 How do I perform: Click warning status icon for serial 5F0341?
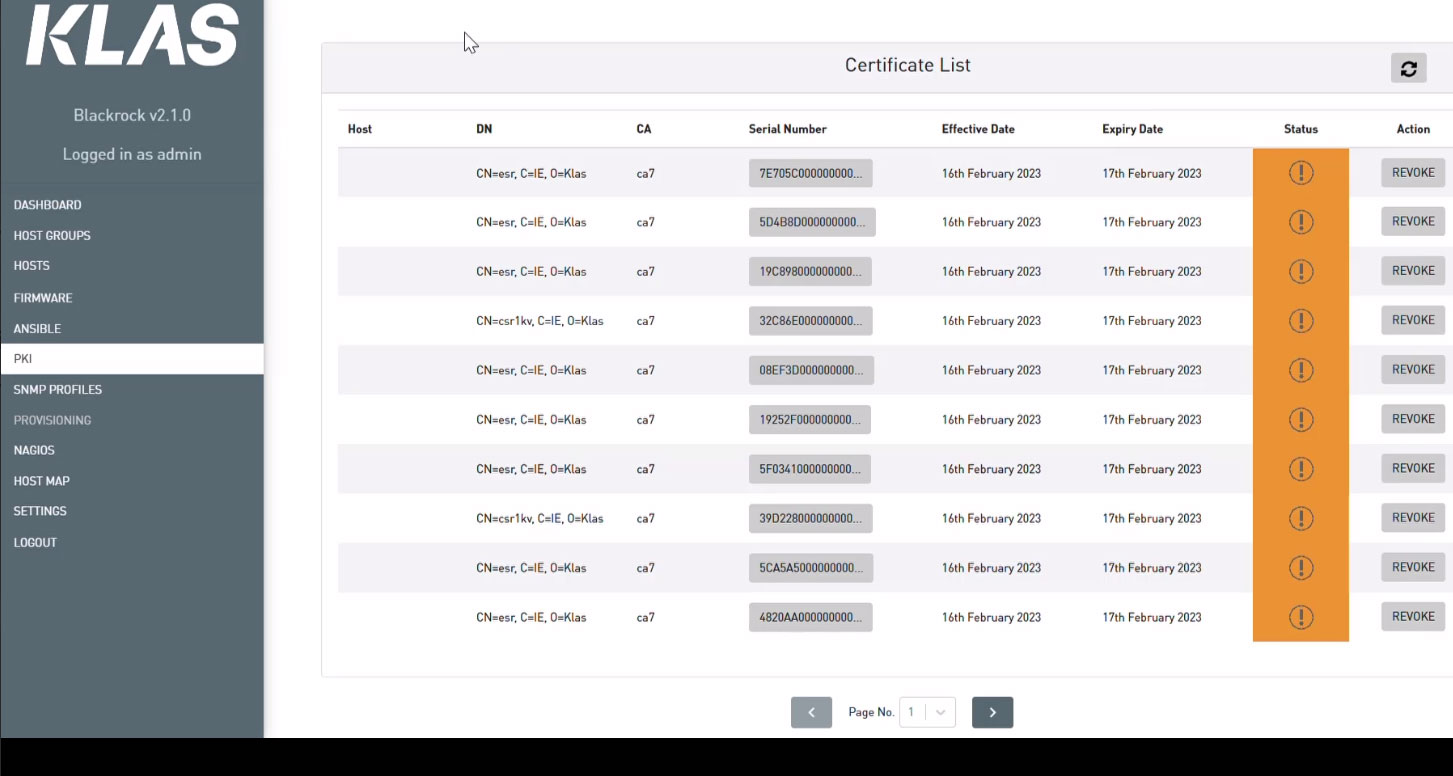(x=1300, y=469)
